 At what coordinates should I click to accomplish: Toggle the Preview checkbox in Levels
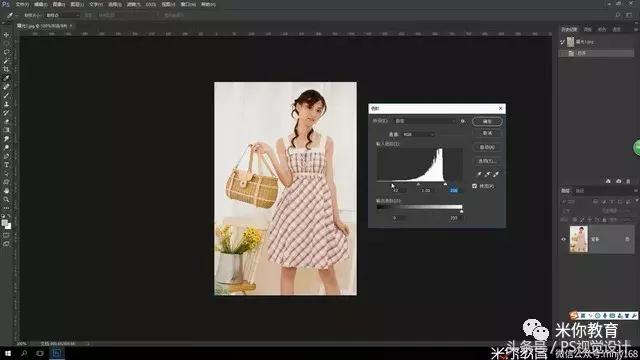(x=474, y=186)
